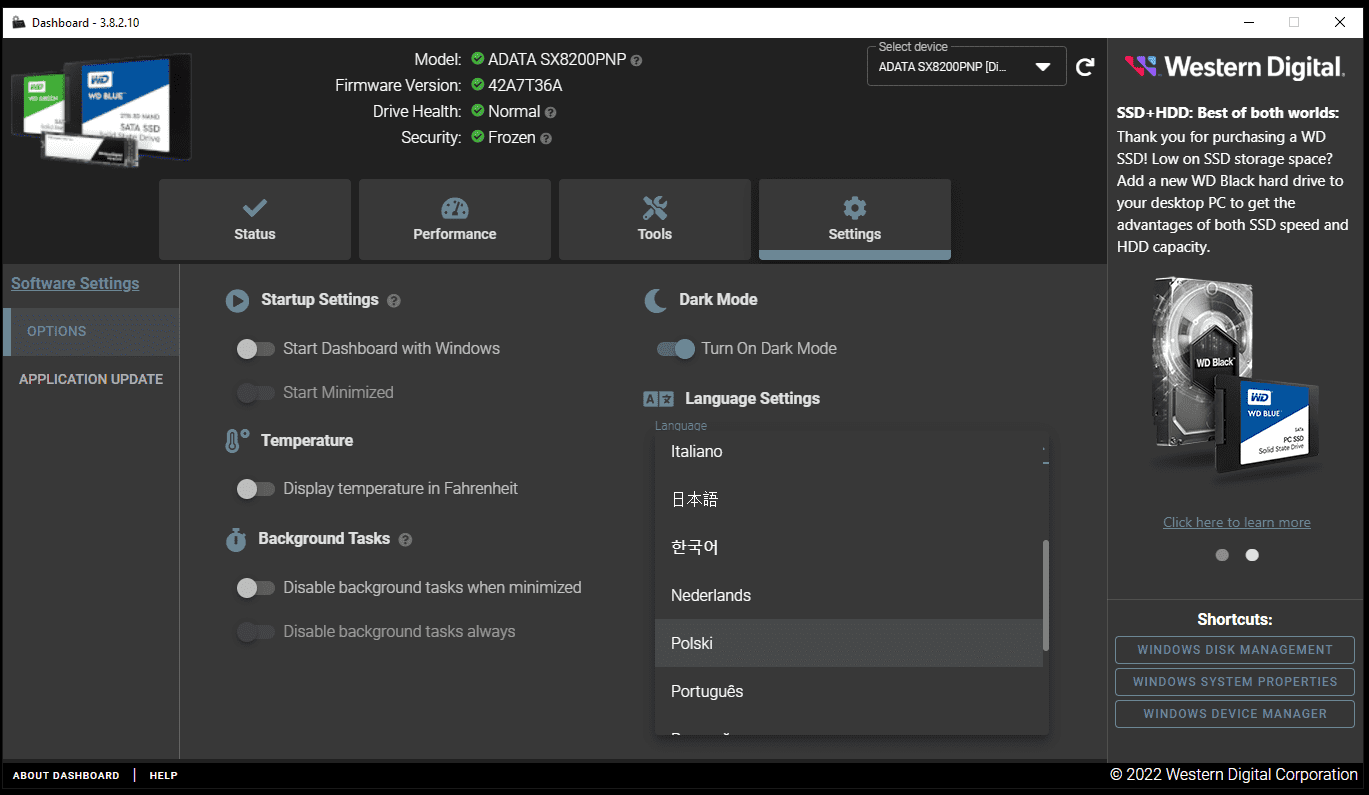
Task: Click the help icon beside Drive Health
Action: point(551,113)
